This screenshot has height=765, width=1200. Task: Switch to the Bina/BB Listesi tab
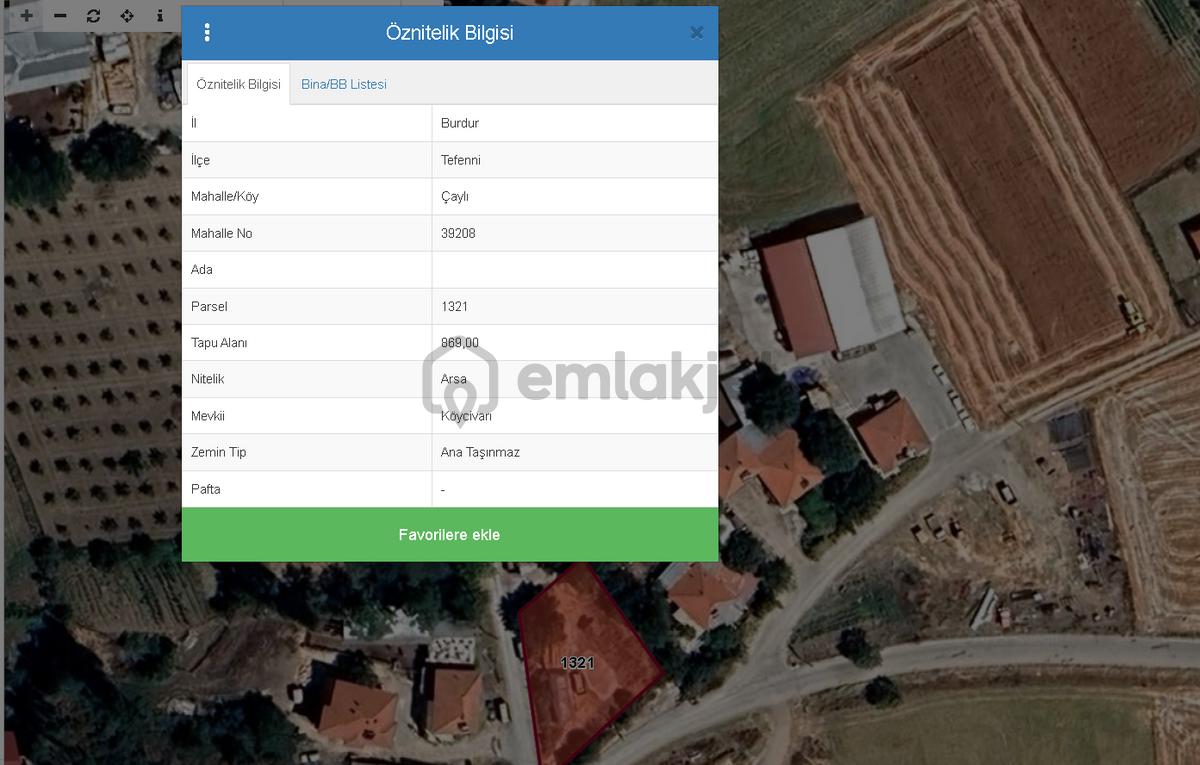(344, 84)
